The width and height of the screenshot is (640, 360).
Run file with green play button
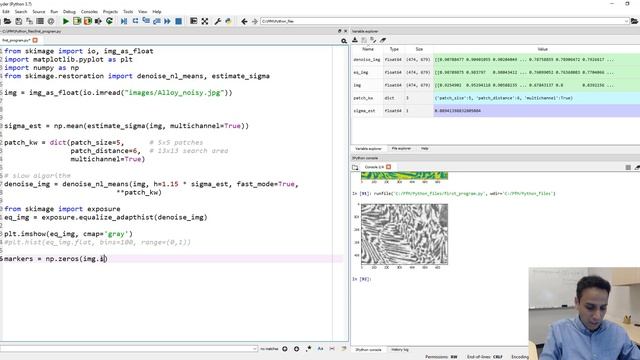[x=66, y=21]
